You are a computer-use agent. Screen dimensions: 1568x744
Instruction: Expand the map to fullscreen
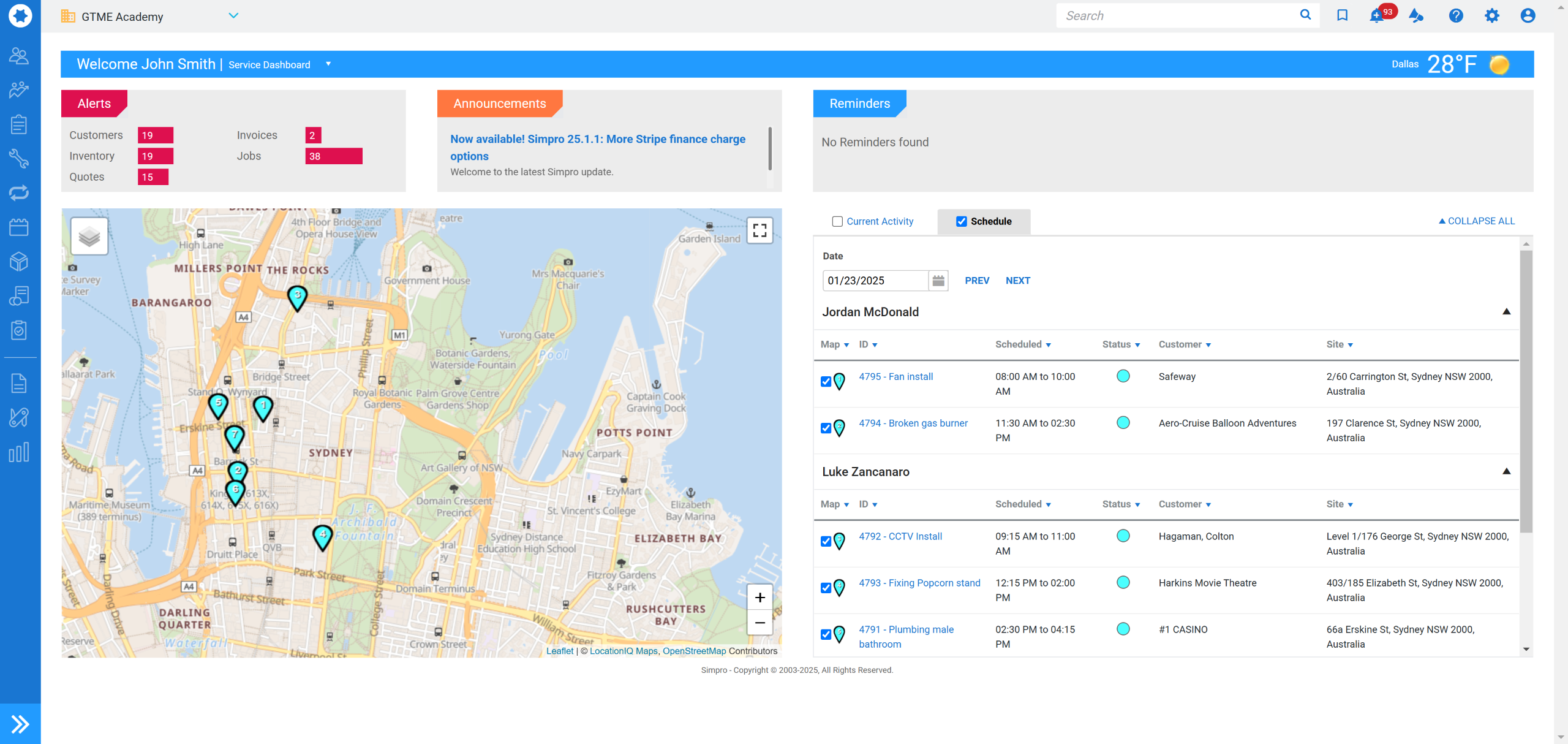coord(759,230)
